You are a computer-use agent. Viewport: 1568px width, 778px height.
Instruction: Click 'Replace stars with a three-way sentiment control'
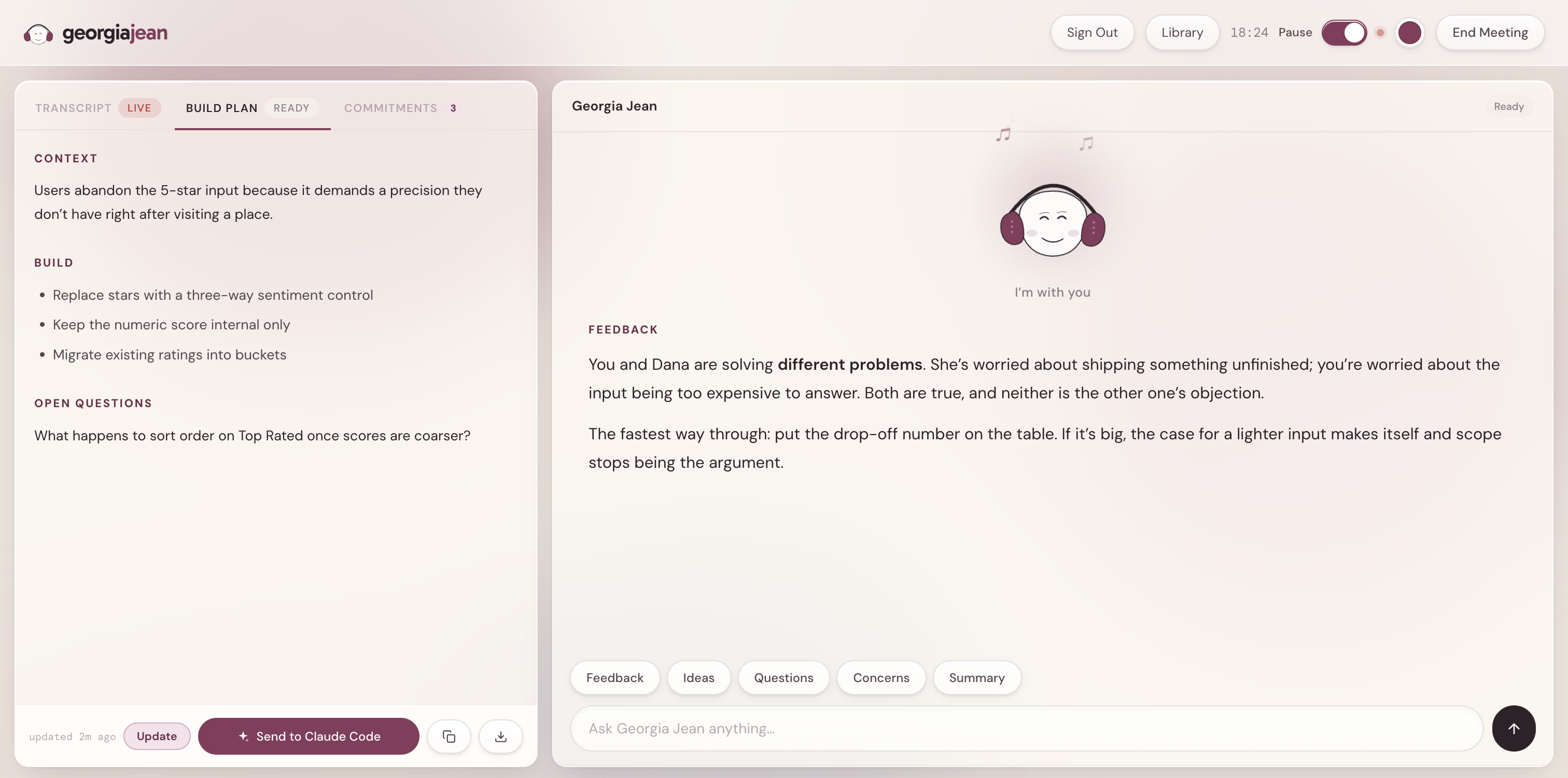pyautogui.click(x=213, y=295)
